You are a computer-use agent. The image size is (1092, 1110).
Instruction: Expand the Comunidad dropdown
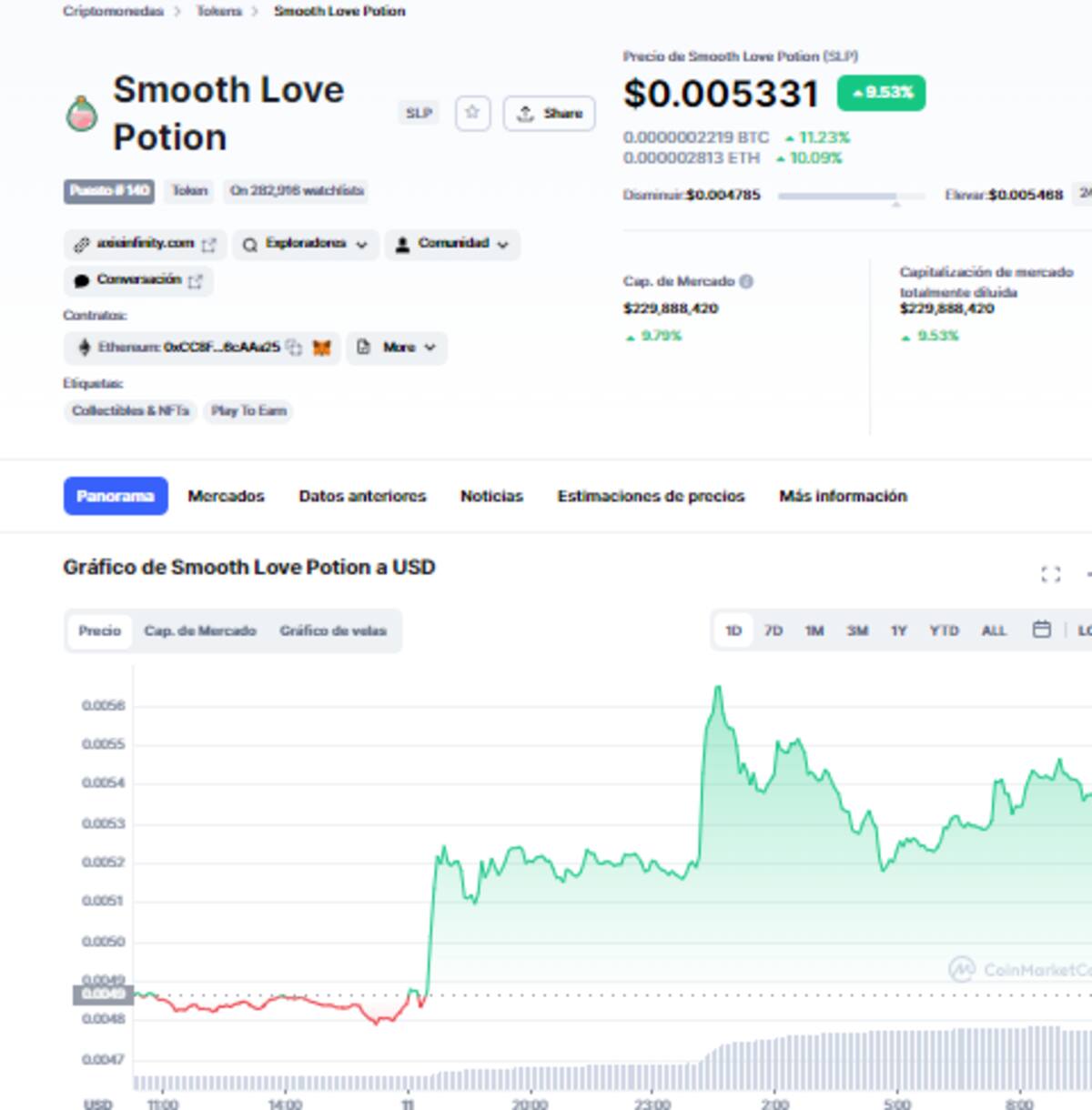[452, 244]
